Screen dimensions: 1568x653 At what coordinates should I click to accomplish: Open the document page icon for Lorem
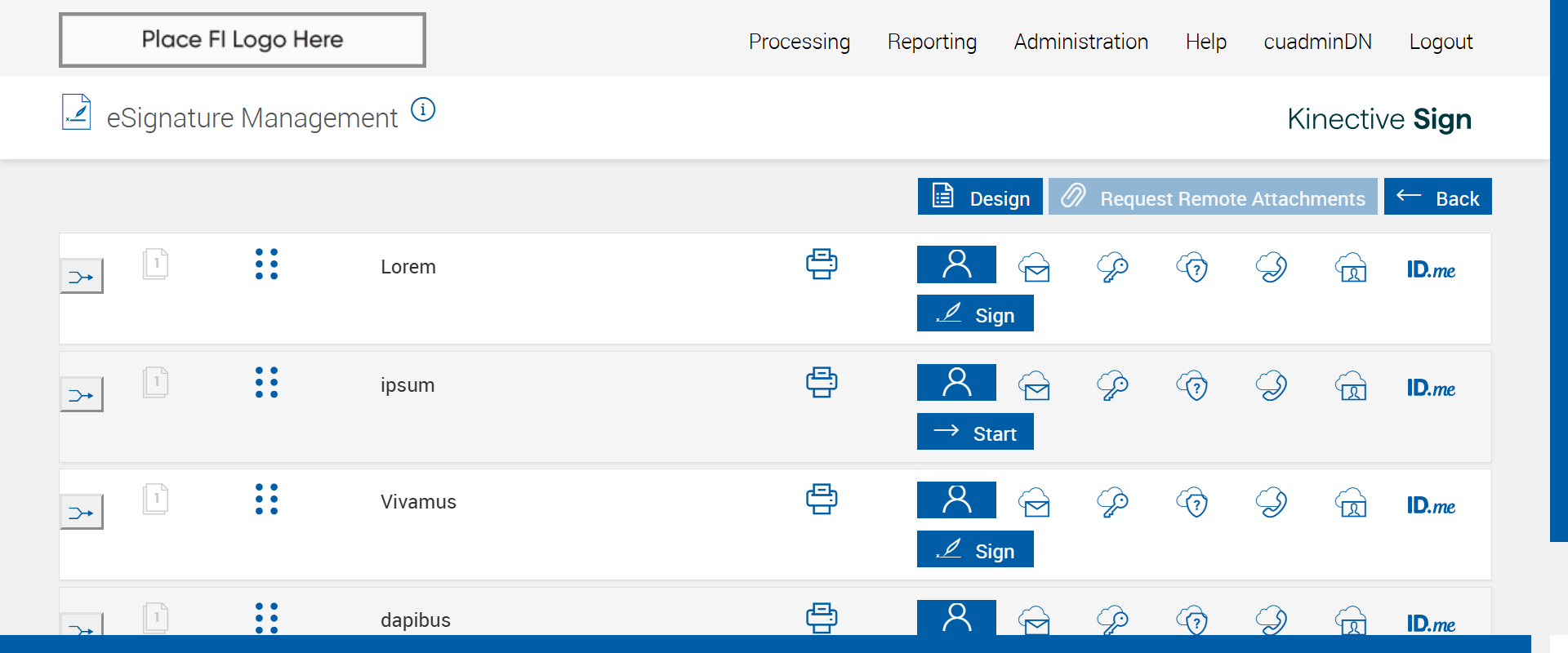pyautogui.click(x=155, y=264)
